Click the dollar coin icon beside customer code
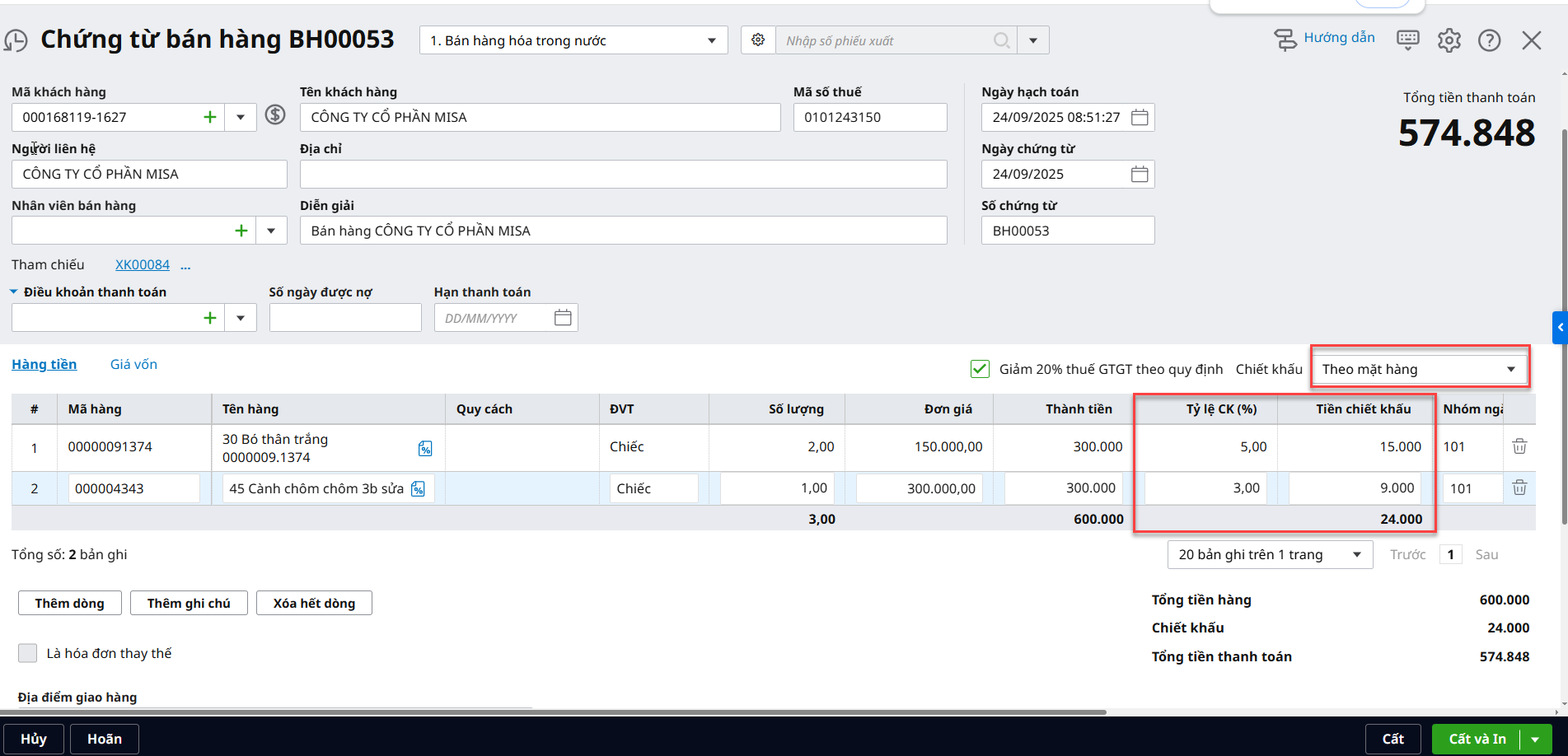This screenshot has height=756, width=1568. click(275, 115)
